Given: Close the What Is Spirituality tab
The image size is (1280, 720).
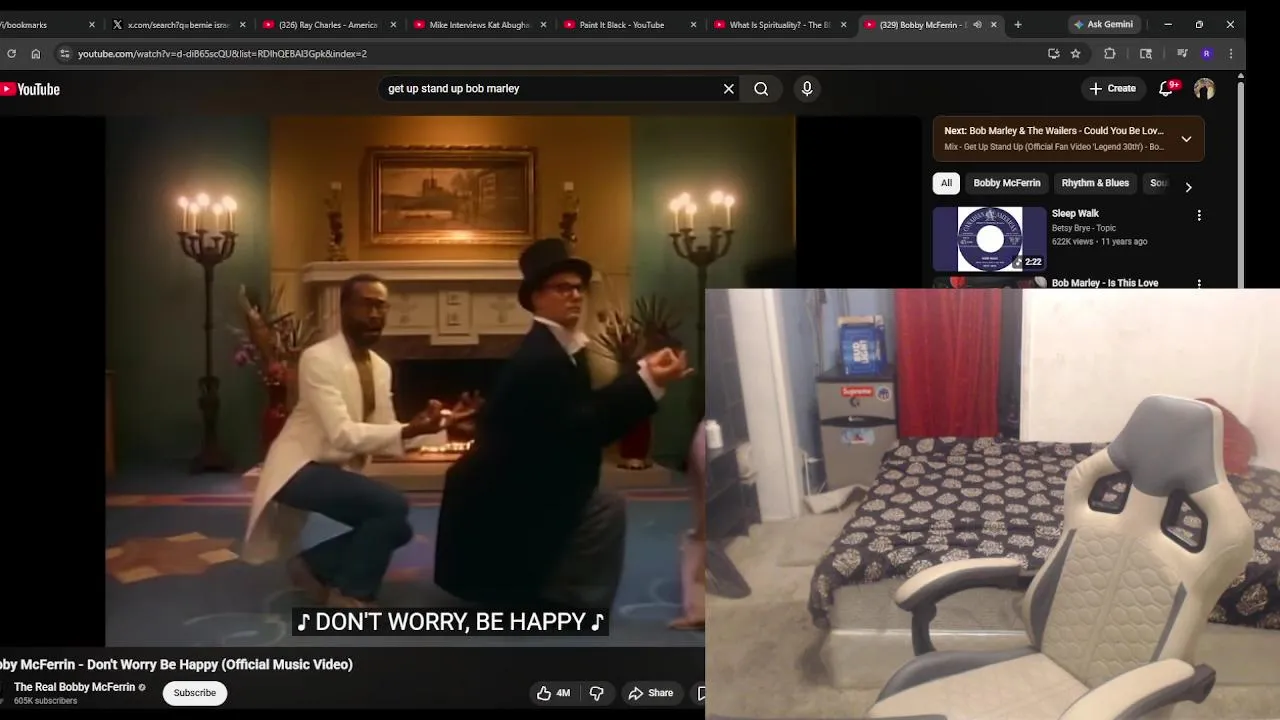Looking at the screenshot, I should [843, 25].
